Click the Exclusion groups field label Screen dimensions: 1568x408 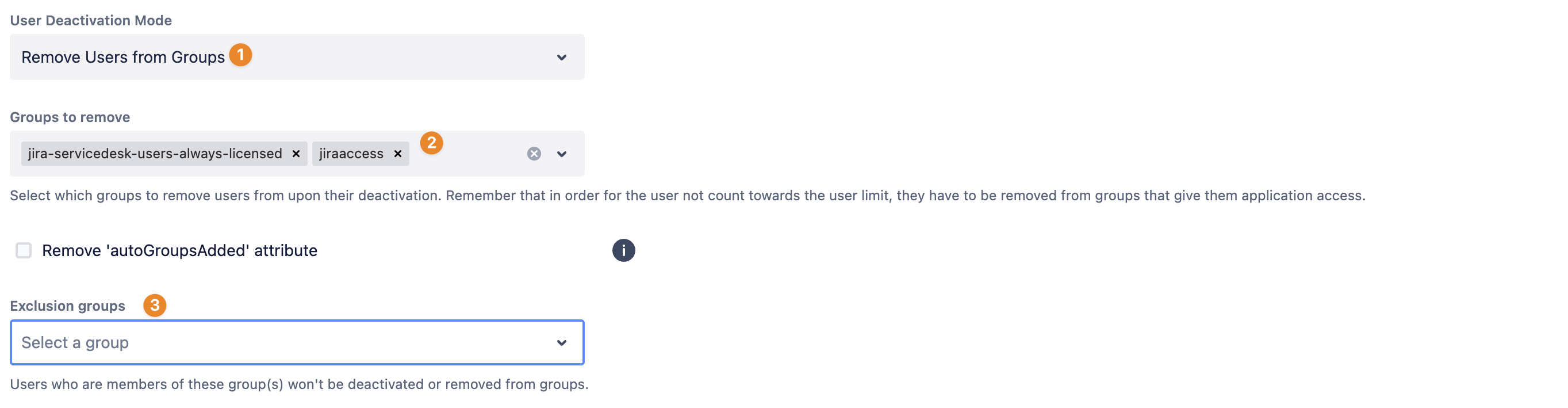click(68, 306)
